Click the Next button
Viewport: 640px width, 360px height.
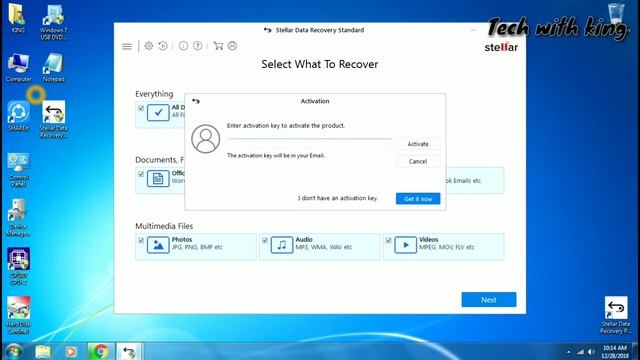tap(489, 300)
